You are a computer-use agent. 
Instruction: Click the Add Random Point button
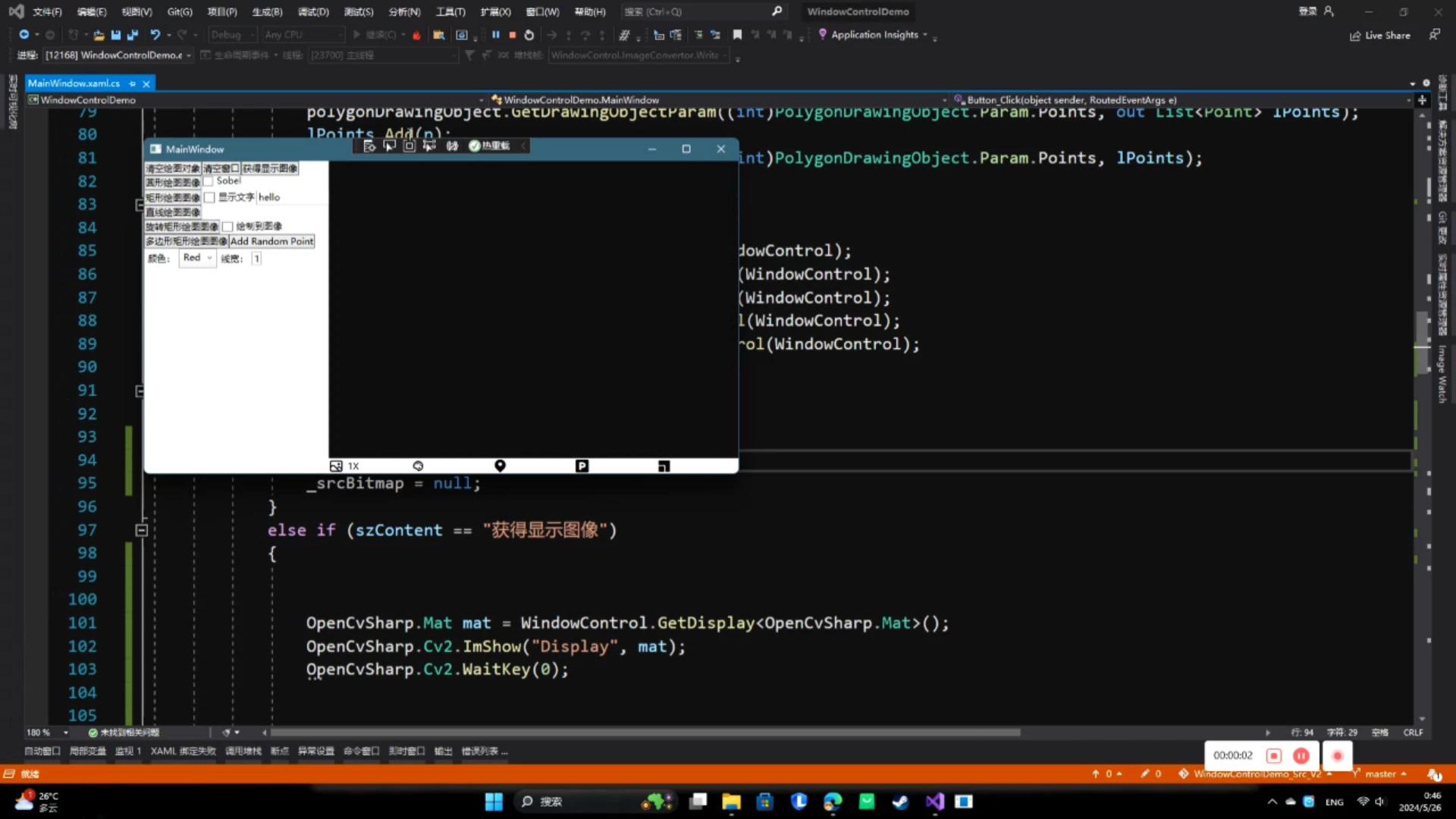tap(271, 241)
